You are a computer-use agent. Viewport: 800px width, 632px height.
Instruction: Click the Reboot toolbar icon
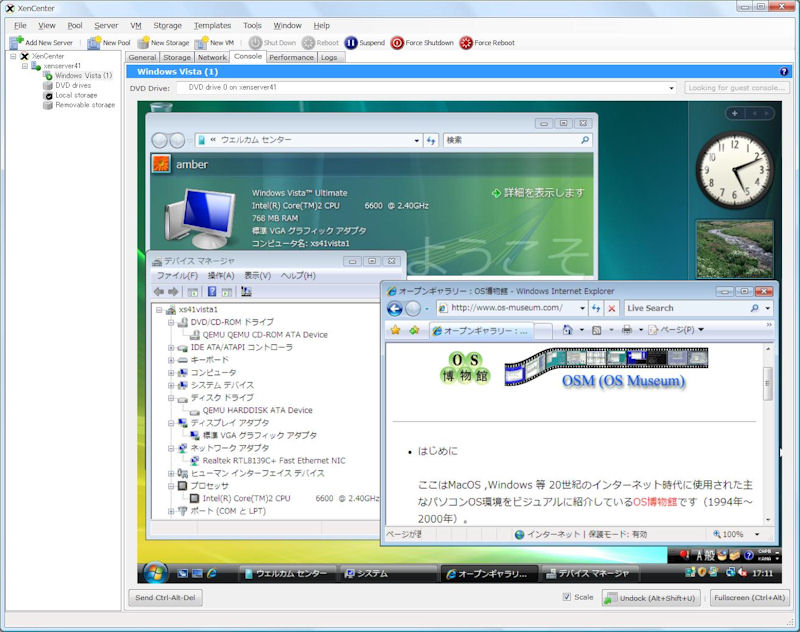click(308, 43)
